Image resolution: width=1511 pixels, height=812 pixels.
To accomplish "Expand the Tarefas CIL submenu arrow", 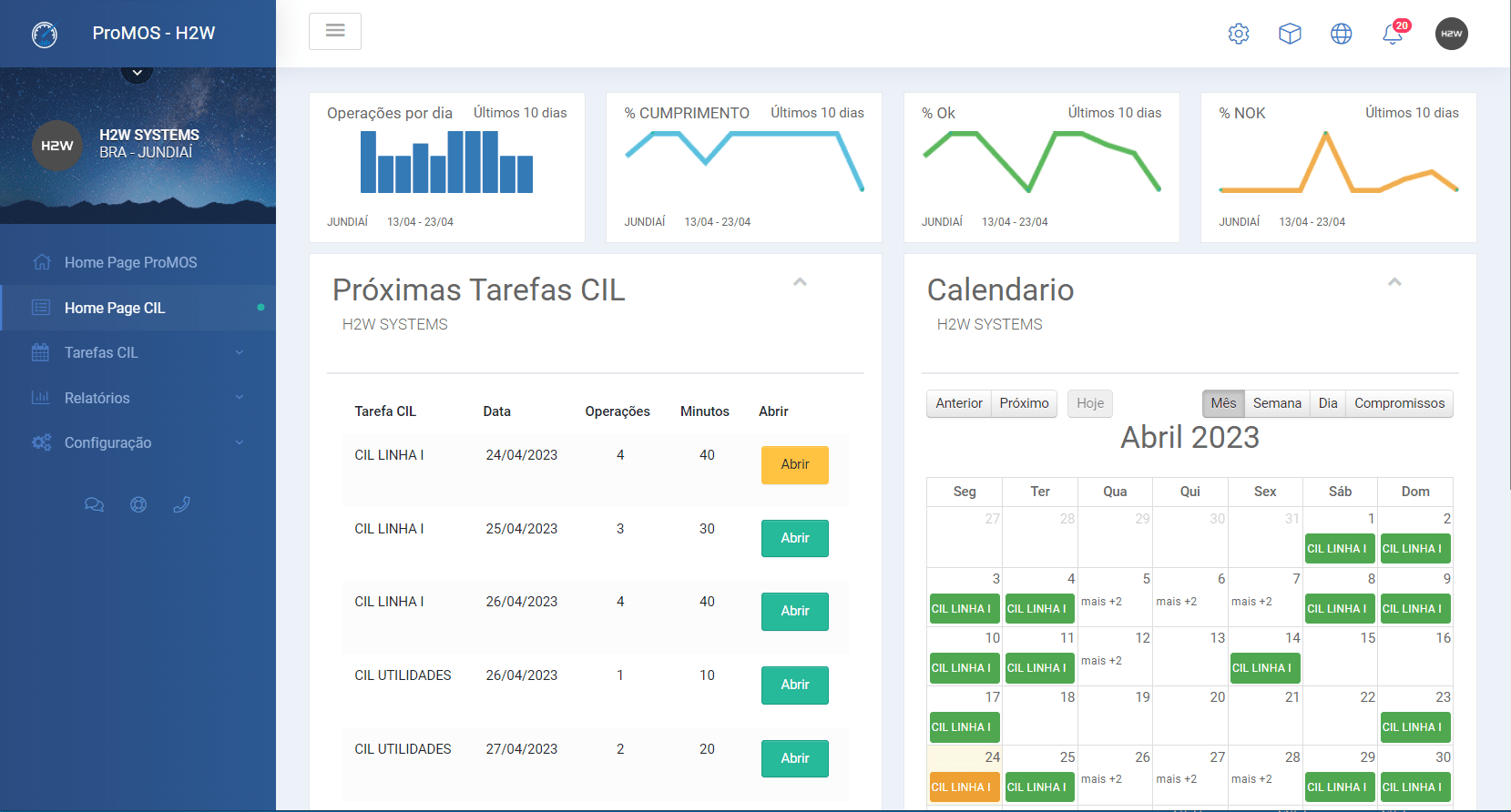I will click(x=240, y=352).
